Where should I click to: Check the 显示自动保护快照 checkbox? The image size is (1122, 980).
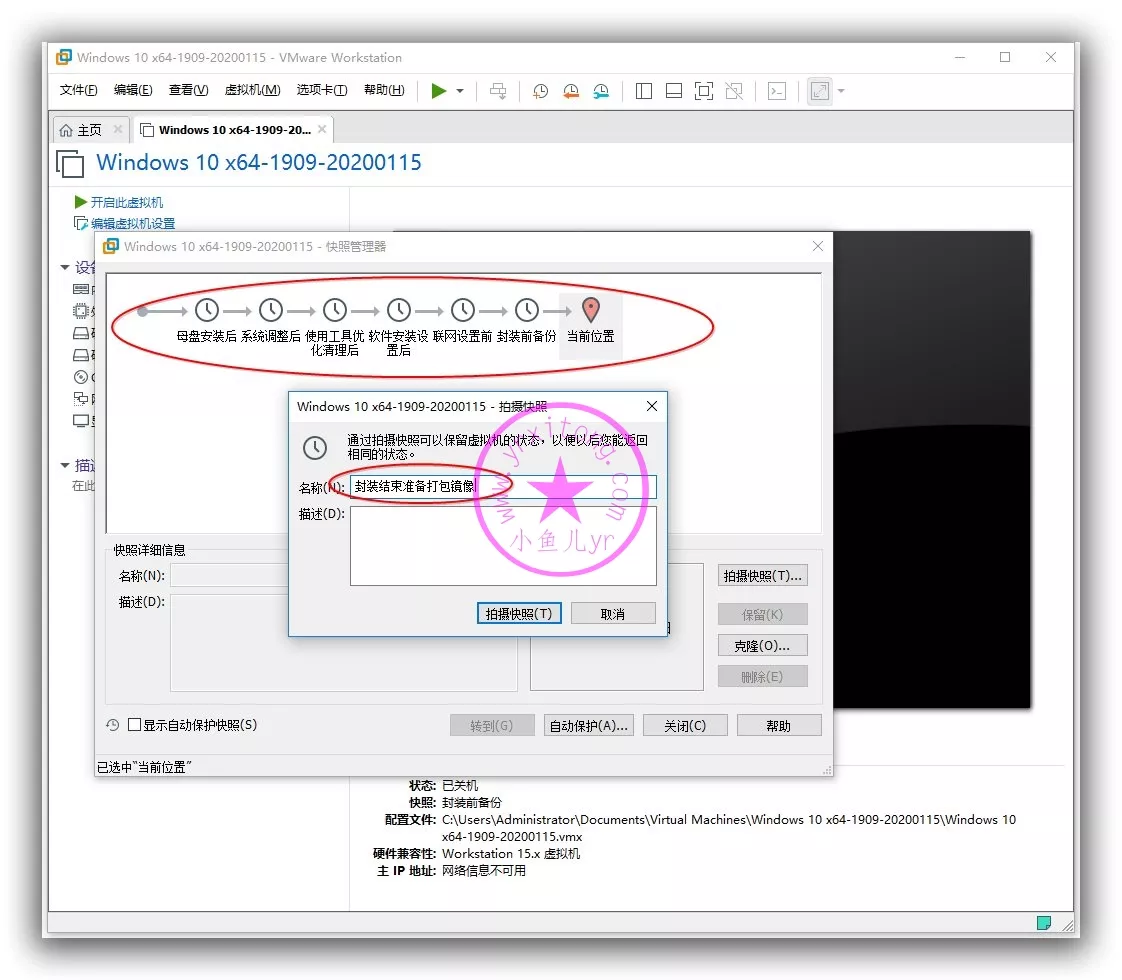135,725
